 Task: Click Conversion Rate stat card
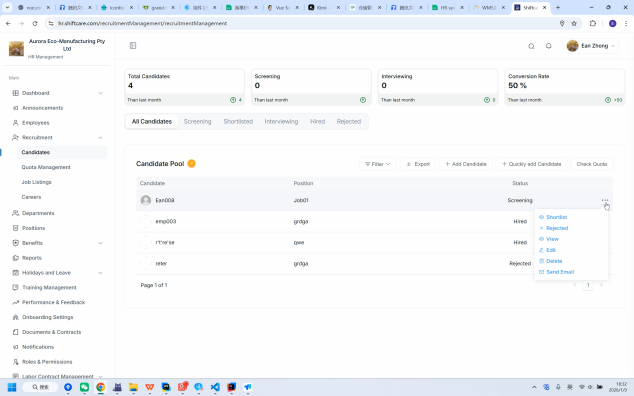pyautogui.click(x=565, y=87)
